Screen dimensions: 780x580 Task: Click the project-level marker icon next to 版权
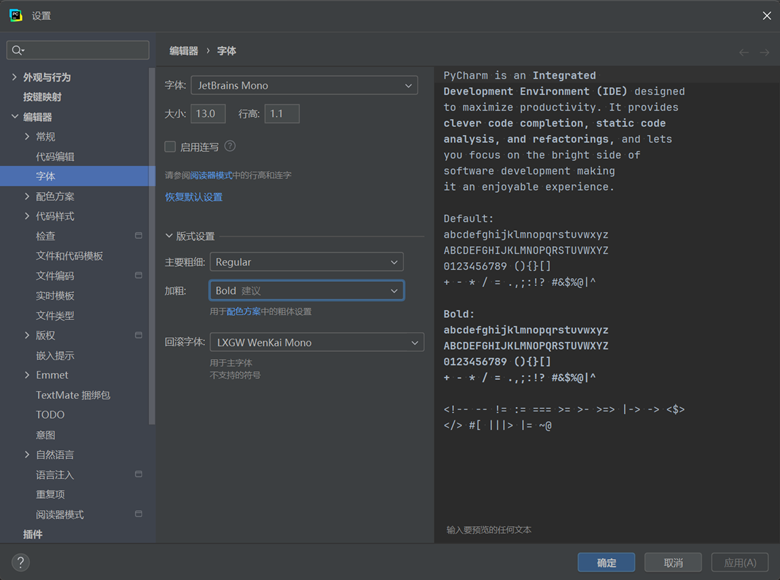coord(139,335)
